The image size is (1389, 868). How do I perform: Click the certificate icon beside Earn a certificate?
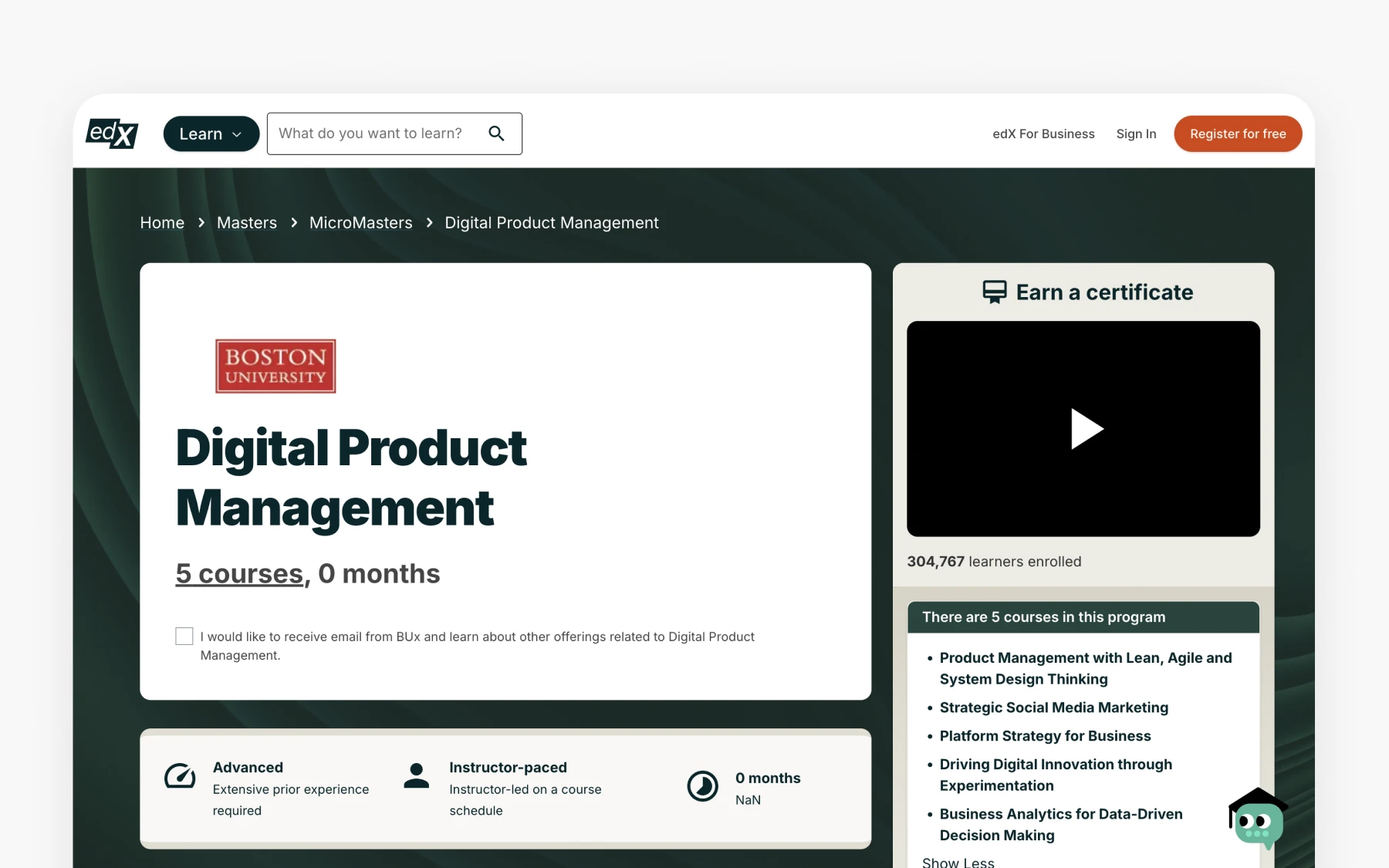(995, 292)
